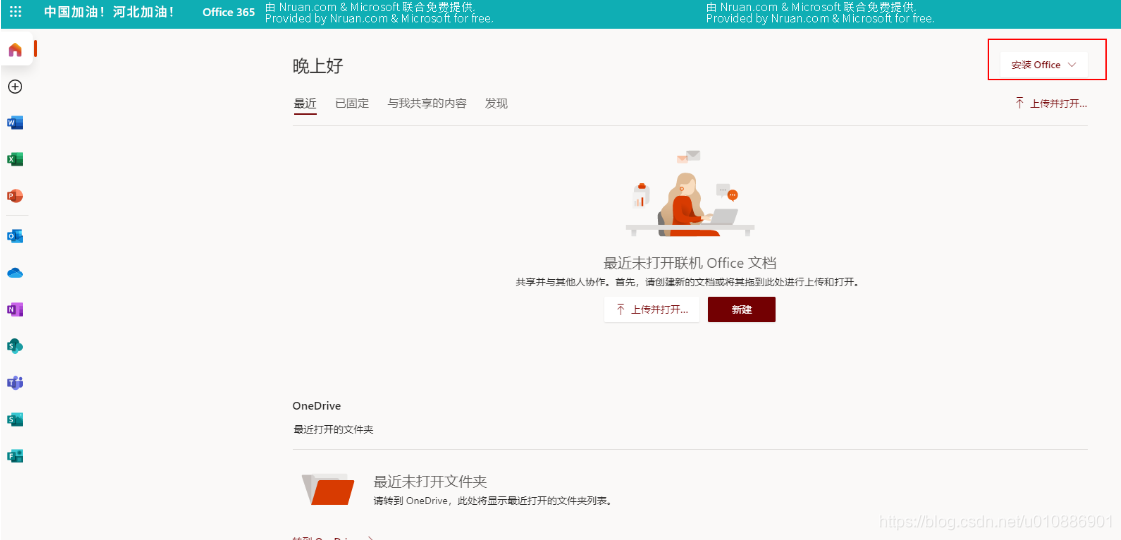This screenshot has width=1121, height=540.
Task: Open Forms from the sidebar
Action: [15, 456]
